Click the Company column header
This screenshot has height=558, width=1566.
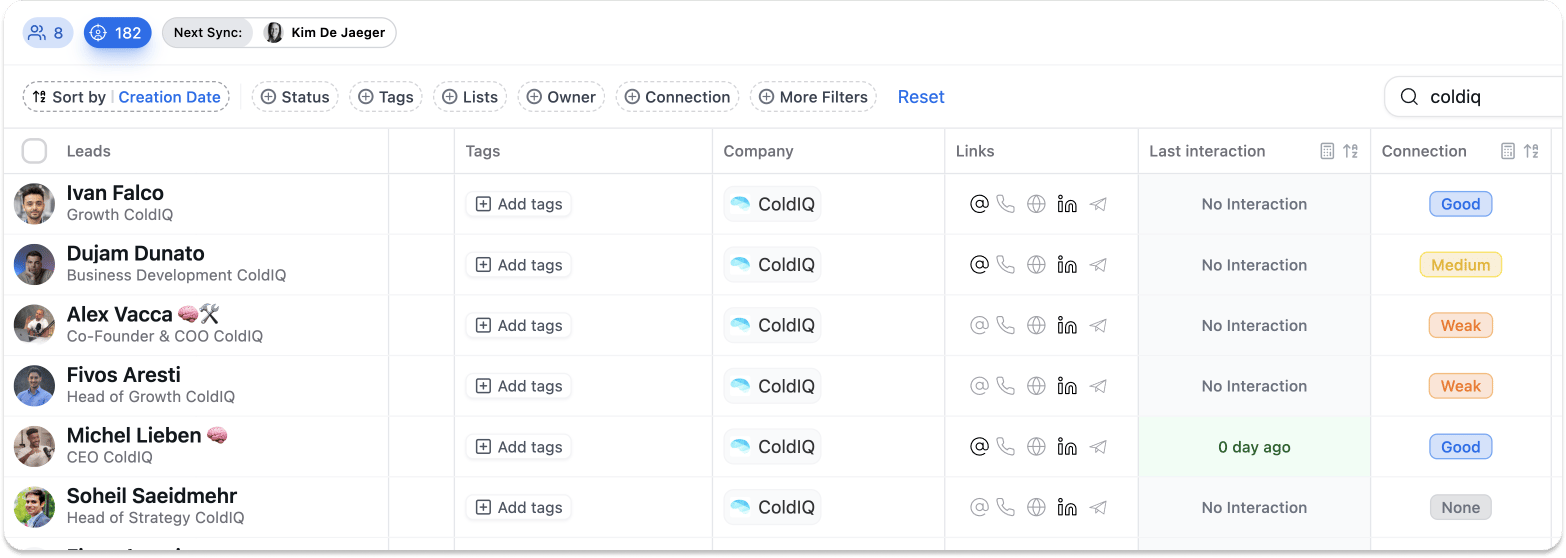point(758,151)
